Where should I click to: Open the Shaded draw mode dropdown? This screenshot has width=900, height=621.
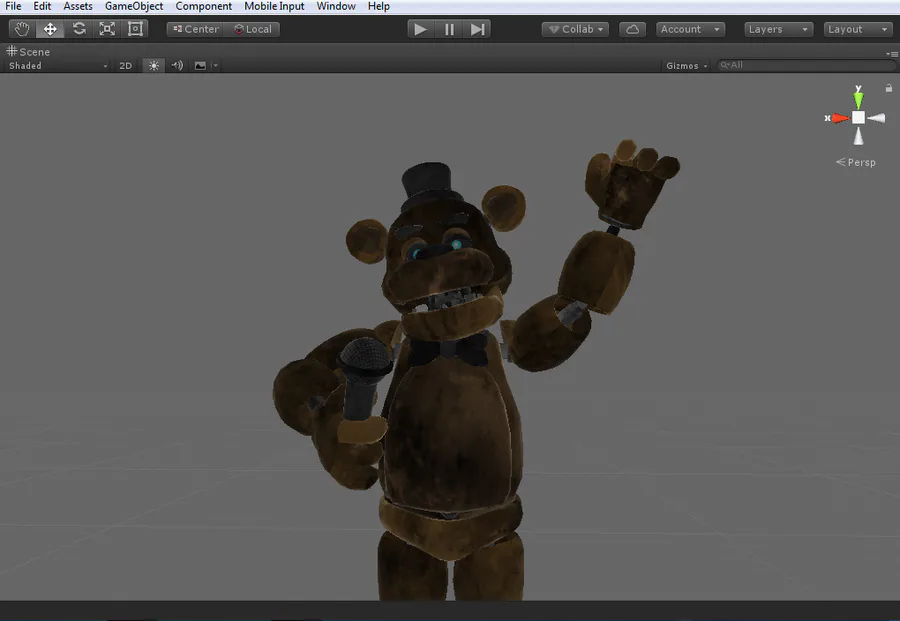click(x=57, y=66)
